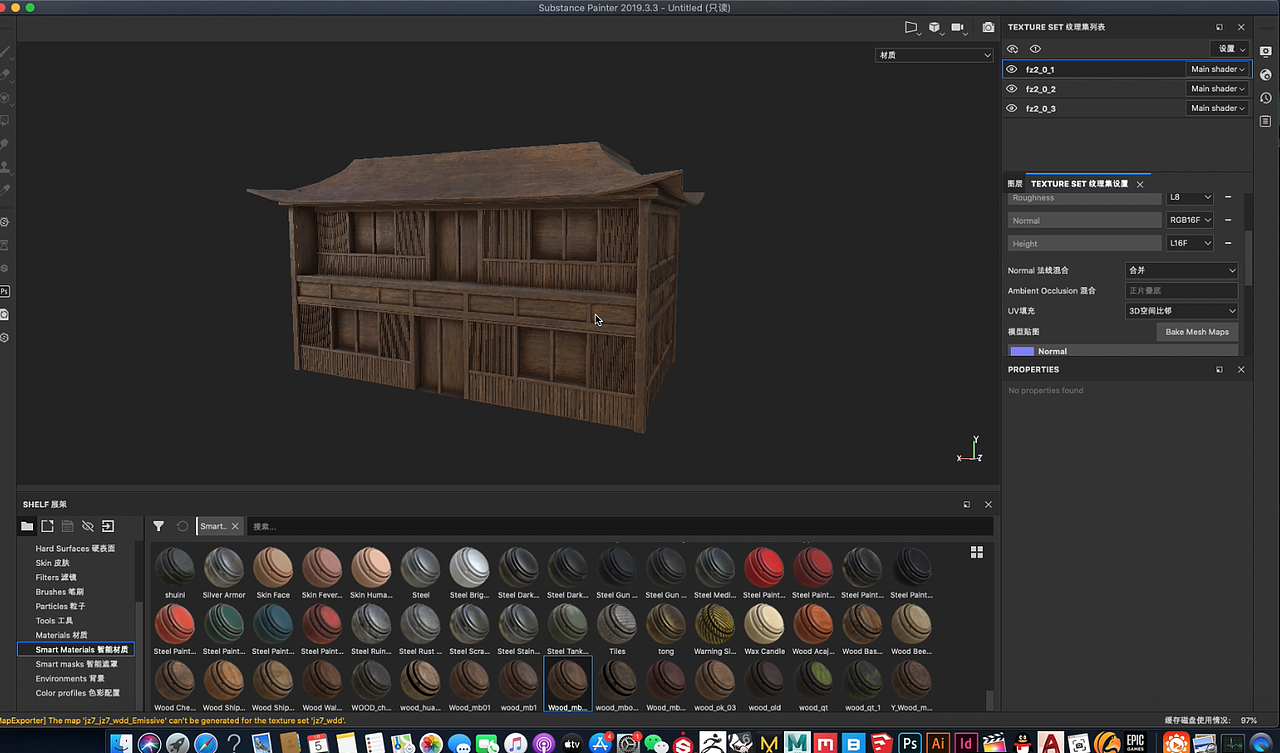Image resolution: width=1280 pixels, height=753 pixels.
Task: Open the log clipboard icon in sidebar
Action: coord(1265,121)
